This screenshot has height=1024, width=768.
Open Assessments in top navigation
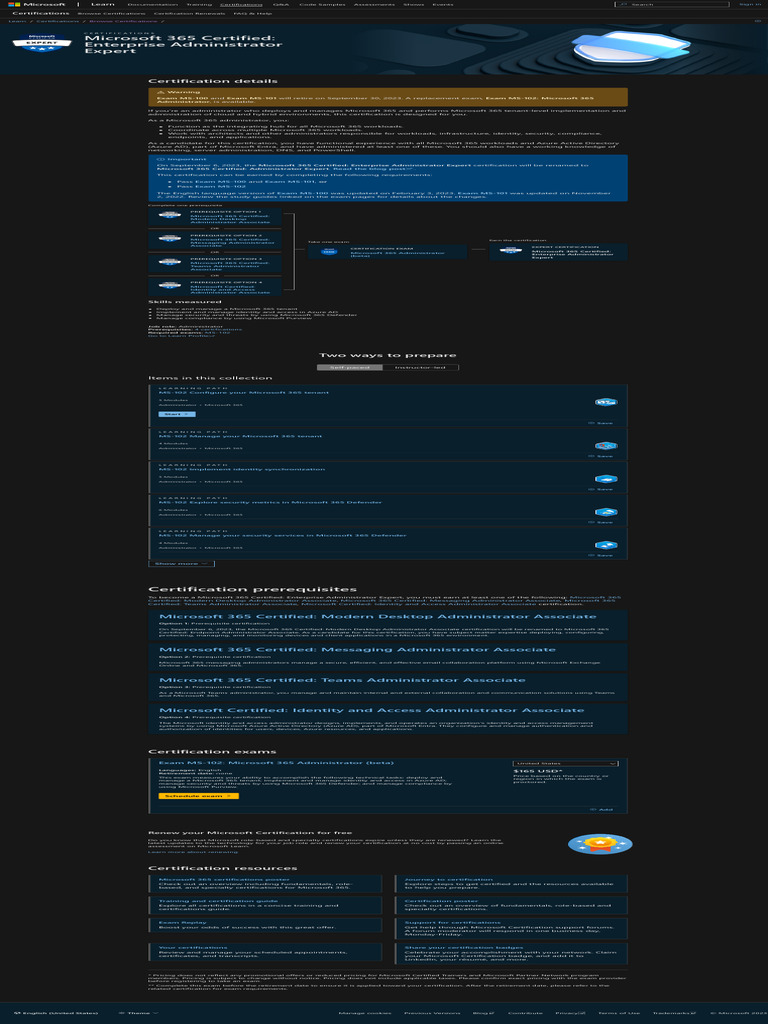click(x=374, y=5)
